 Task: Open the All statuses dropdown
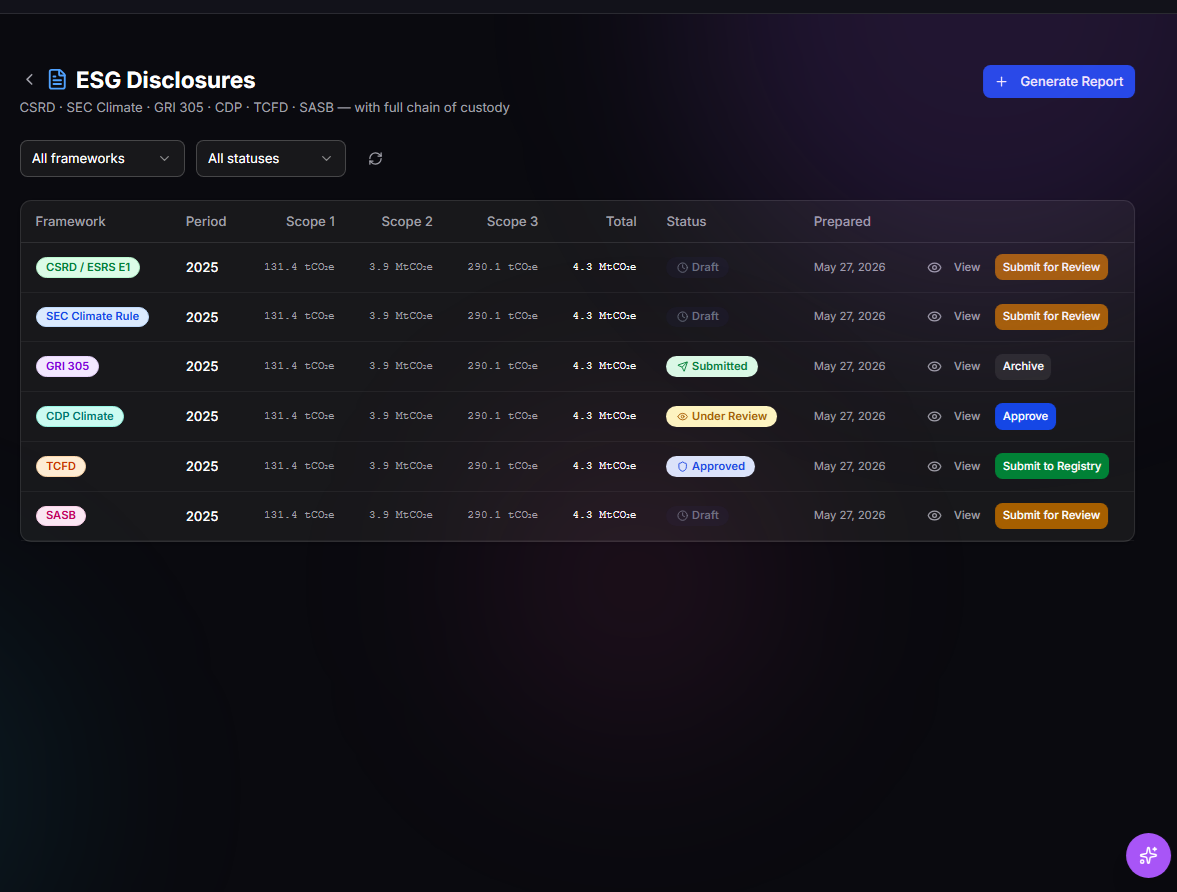pos(270,158)
